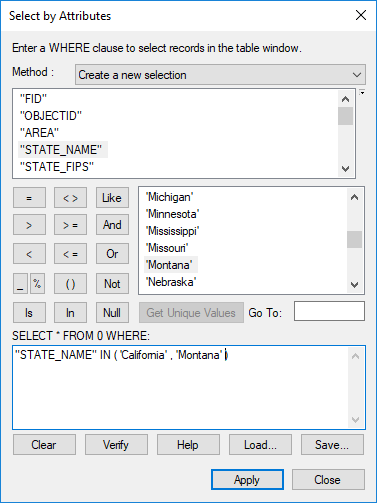Insert the not-equal <> operator
Screen dimensions: 377x503
(x=71, y=198)
